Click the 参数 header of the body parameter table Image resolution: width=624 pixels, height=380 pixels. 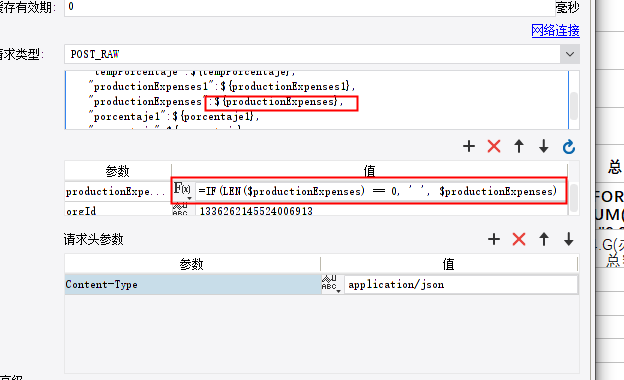tap(118, 171)
